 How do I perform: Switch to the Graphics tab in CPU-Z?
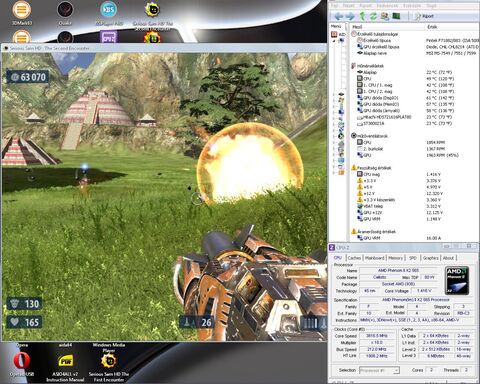point(430,258)
